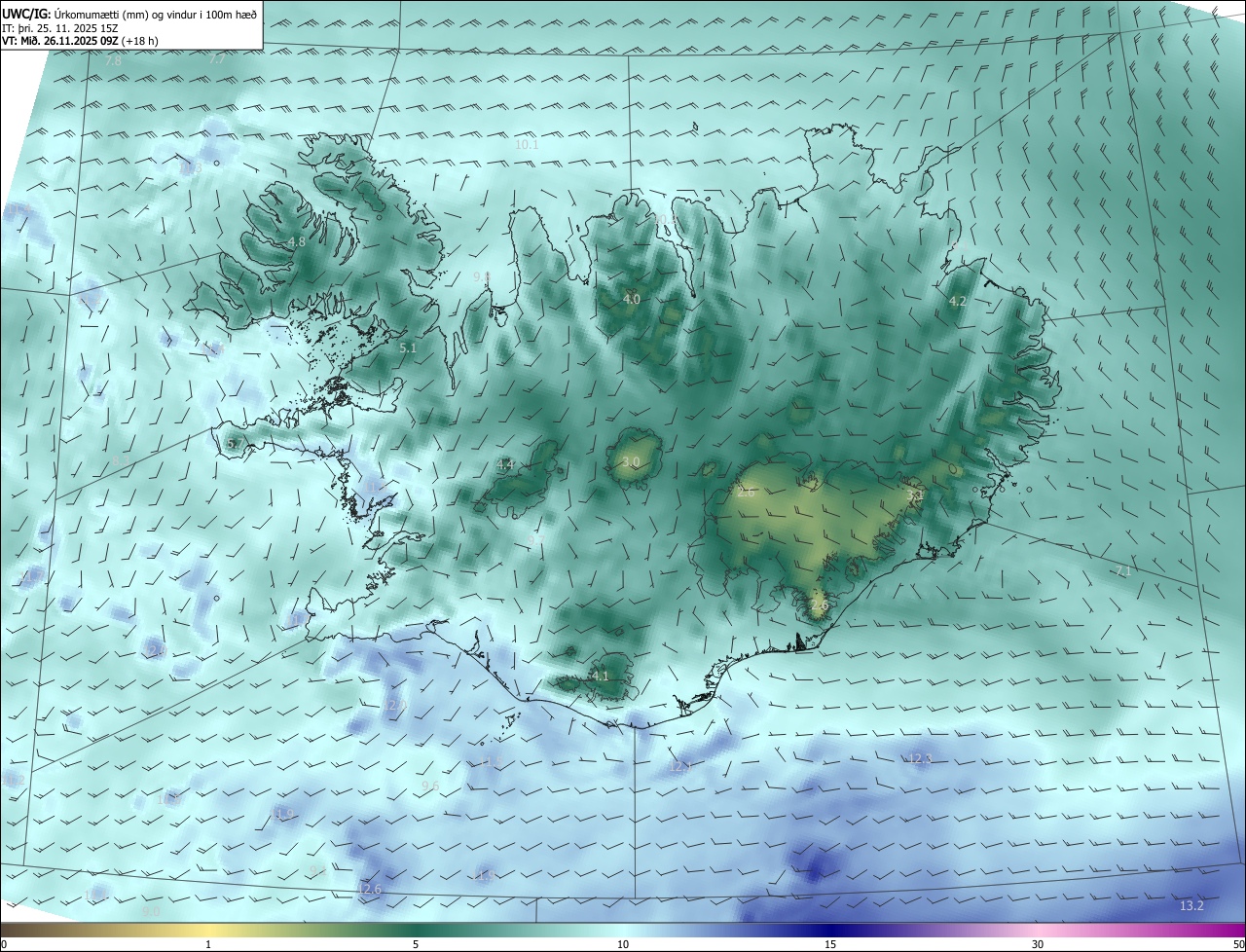The image size is (1246, 952).
Task: Click the title 'Úrkomumætti (mm) og vindur í 100m hæð'
Action: click(157, 15)
